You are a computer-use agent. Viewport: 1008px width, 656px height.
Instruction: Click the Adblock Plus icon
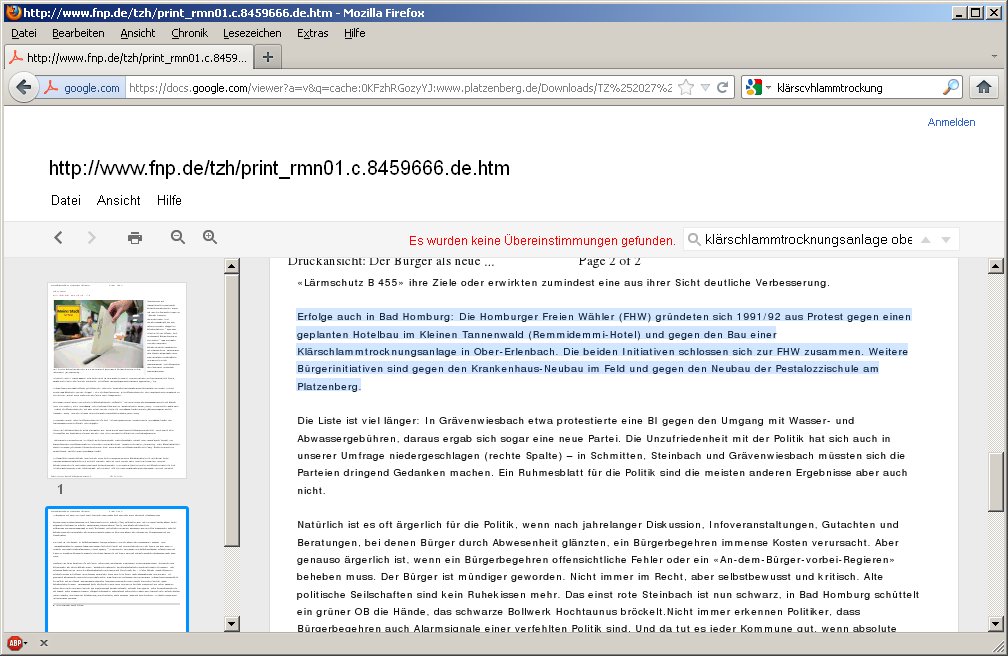[x=14, y=643]
